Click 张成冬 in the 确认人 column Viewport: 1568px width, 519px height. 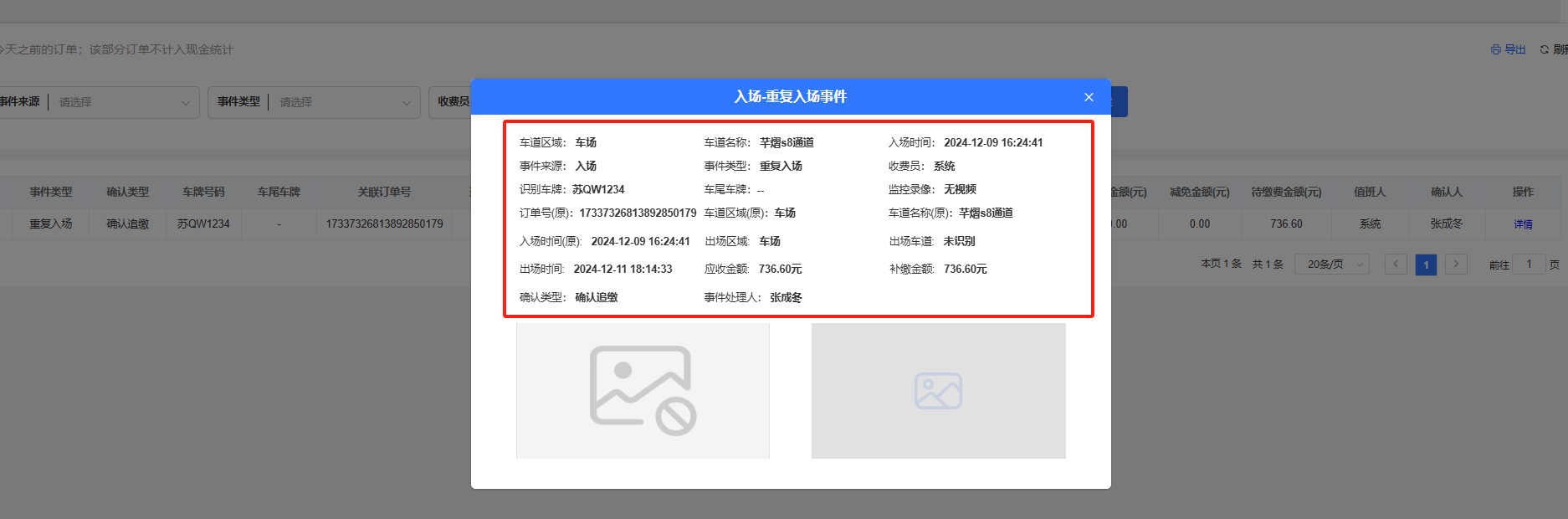[x=1447, y=224]
